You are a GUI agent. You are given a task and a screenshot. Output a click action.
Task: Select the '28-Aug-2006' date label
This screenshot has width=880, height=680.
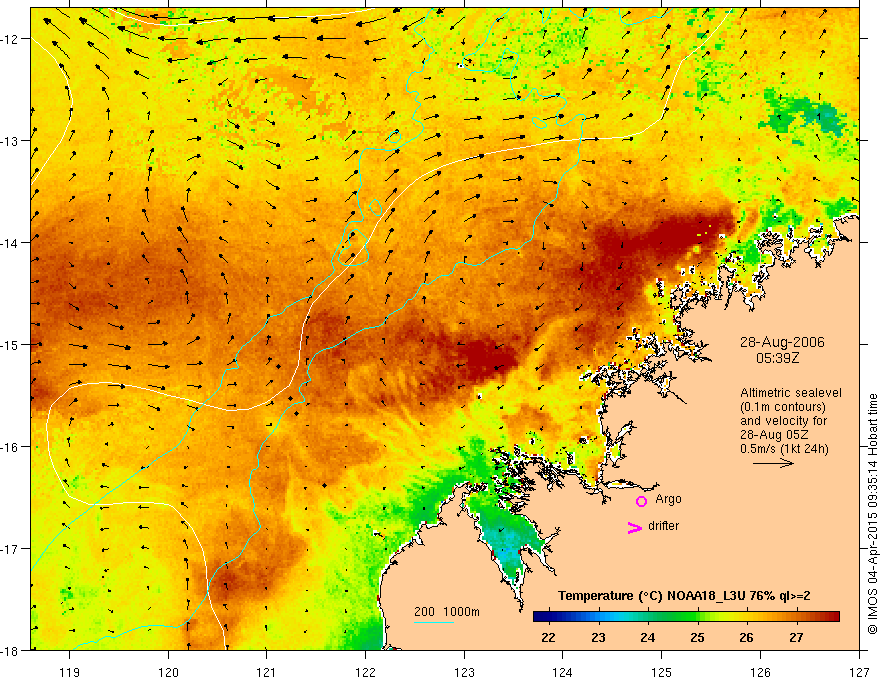click(782, 342)
